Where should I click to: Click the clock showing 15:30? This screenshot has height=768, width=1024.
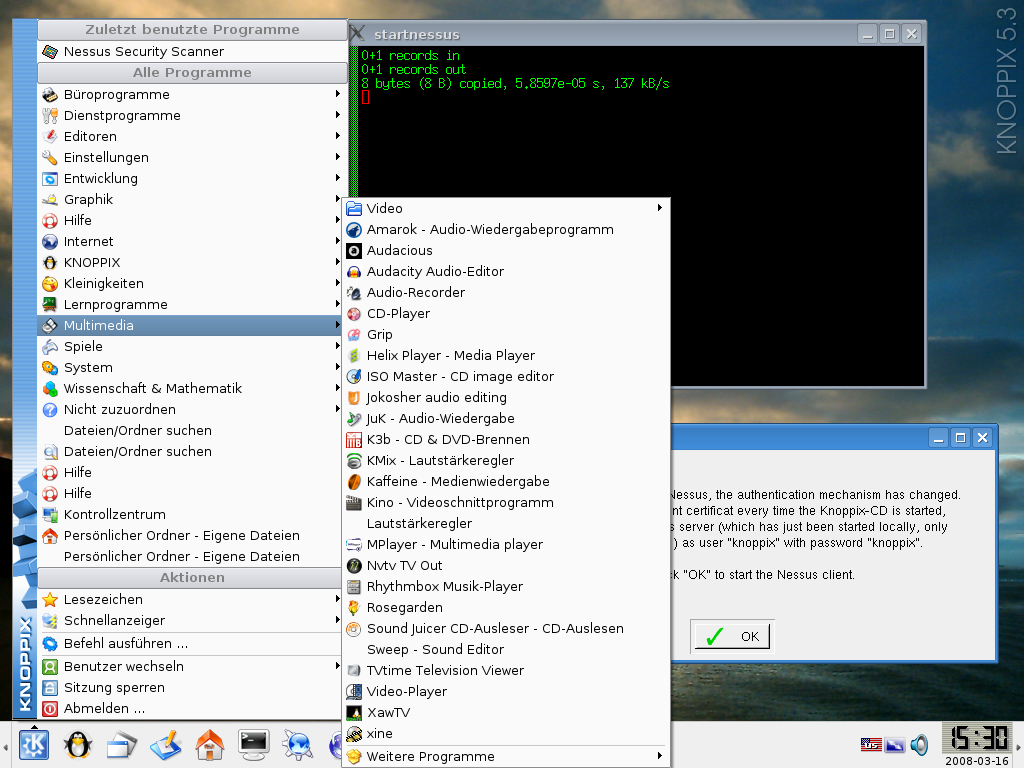pos(978,739)
